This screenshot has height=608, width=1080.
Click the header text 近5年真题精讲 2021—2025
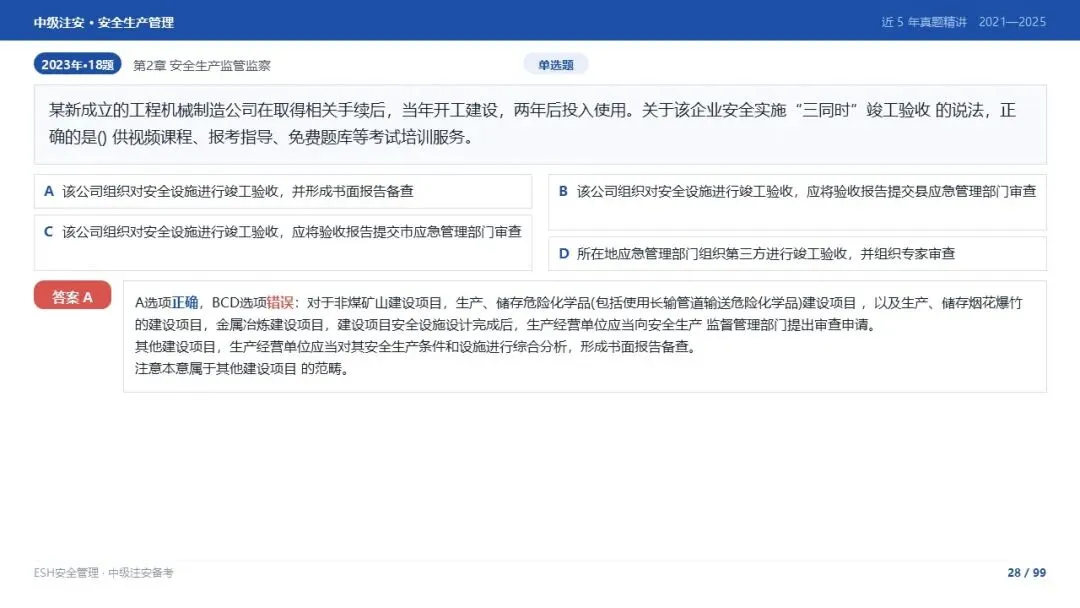[964, 22]
